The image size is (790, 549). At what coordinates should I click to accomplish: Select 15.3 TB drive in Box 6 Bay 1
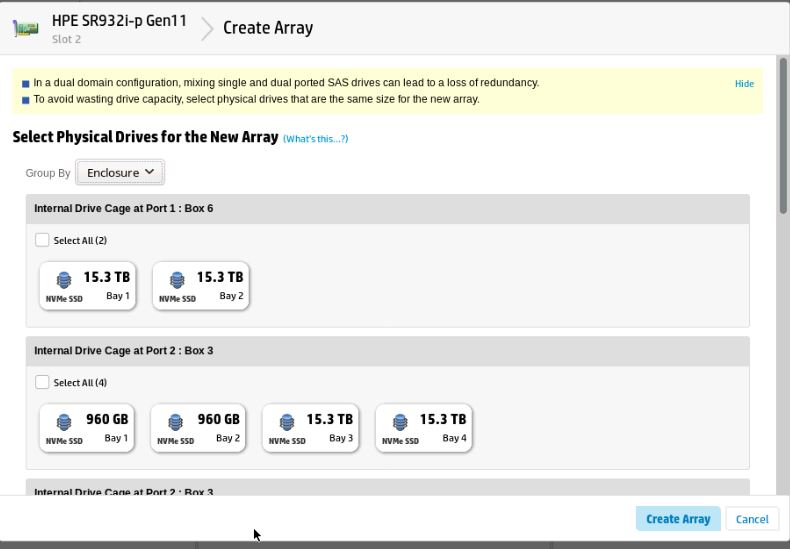[x=87, y=286]
